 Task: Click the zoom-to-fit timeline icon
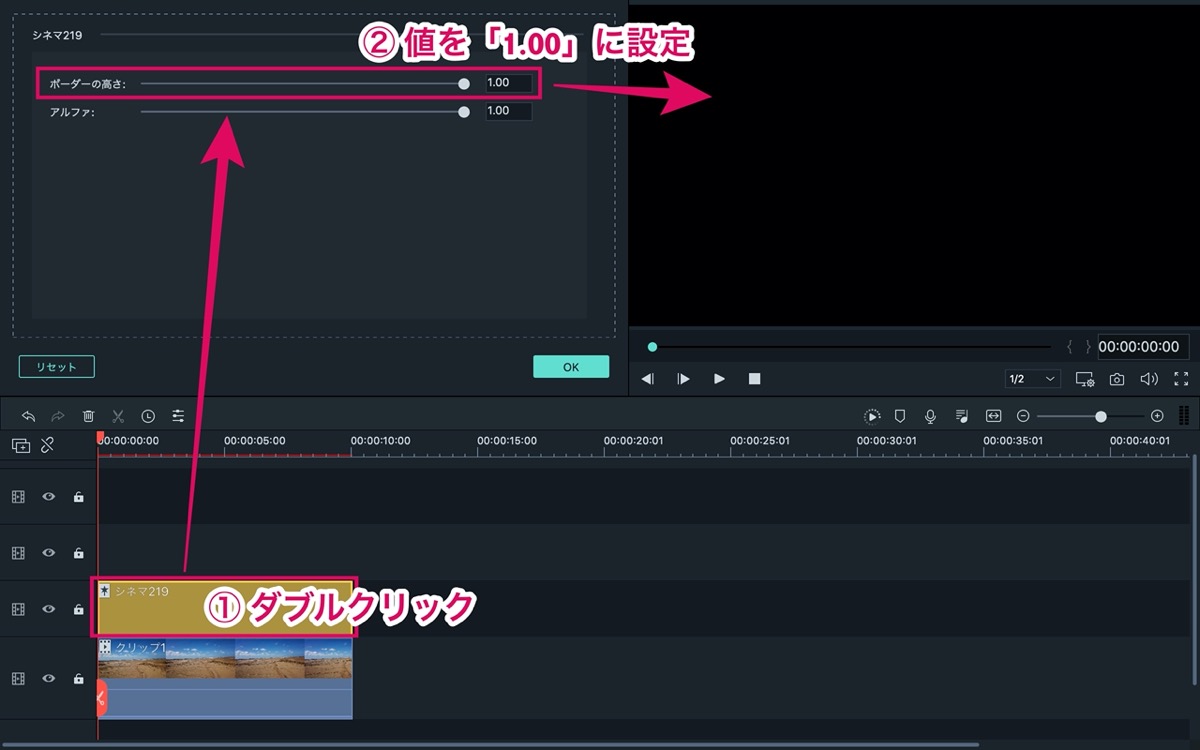(993, 416)
